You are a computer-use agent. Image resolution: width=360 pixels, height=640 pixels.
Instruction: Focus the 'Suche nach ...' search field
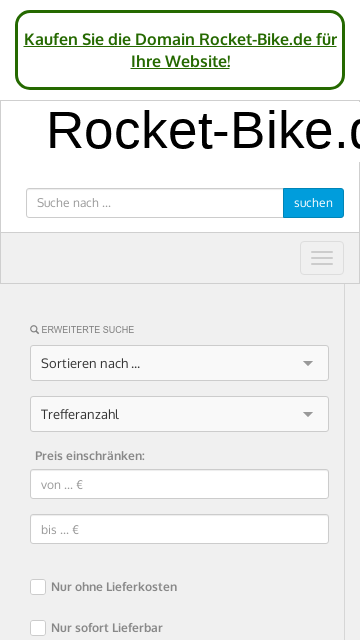click(155, 203)
